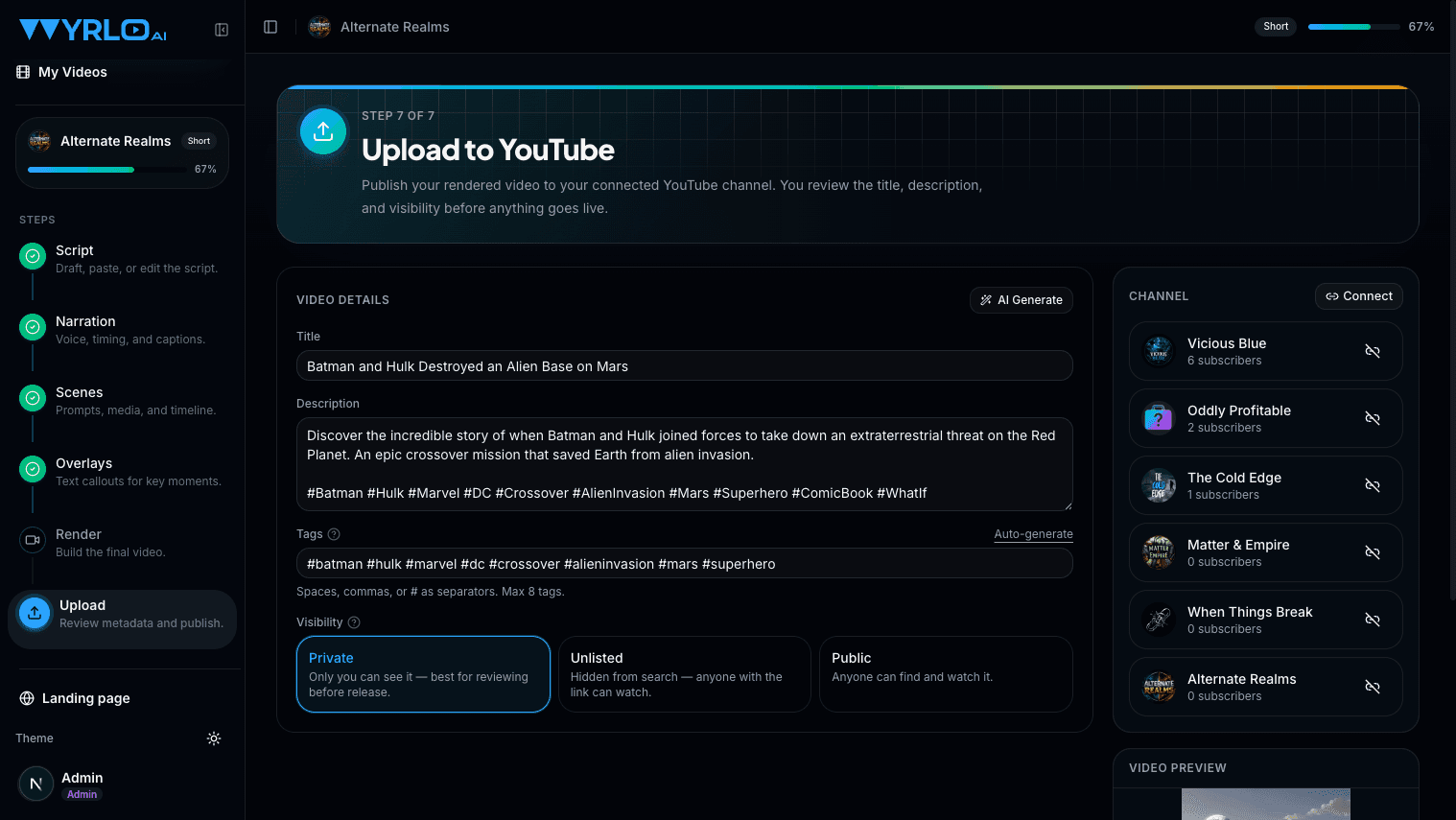Select Unlisted visibility option
Viewport: 1456px width, 820px height.
point(685,674)
